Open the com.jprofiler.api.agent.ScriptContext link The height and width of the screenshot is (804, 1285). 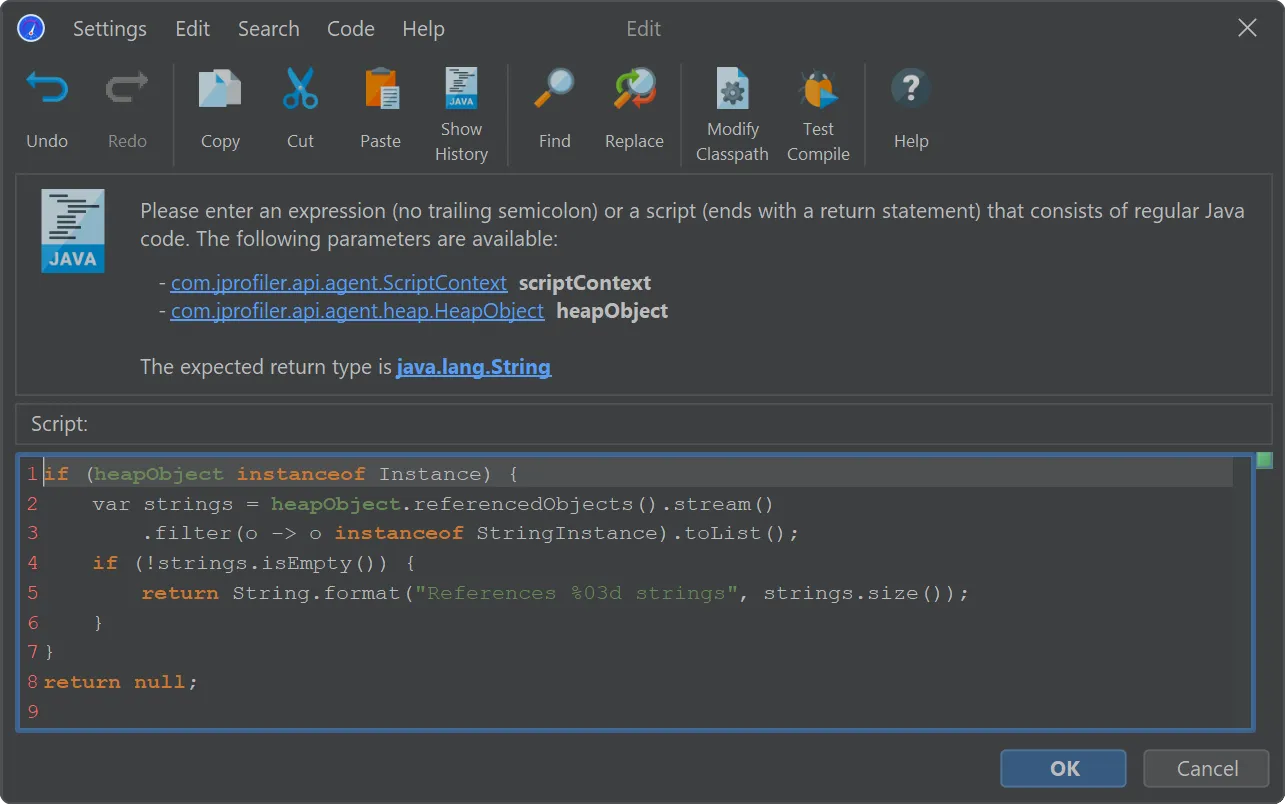tap(339, 283)
